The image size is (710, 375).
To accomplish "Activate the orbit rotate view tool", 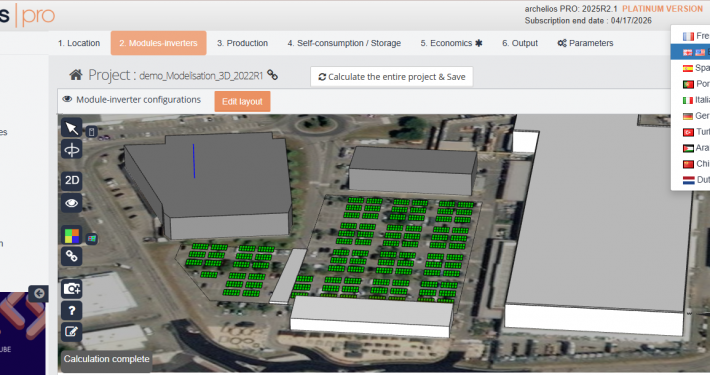I will click(x=72, y=150).
